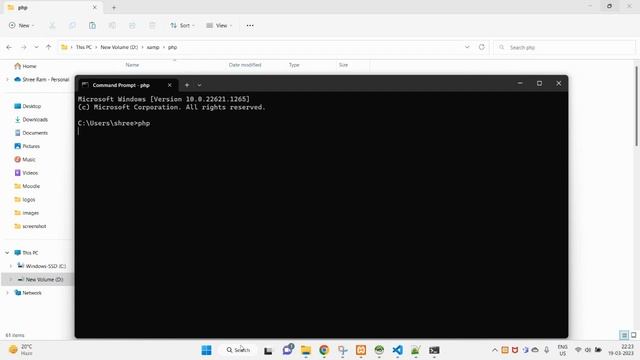The image size is (640, 360).
Task: Open the screenshot folder in navigation pane
Action: 30,226
